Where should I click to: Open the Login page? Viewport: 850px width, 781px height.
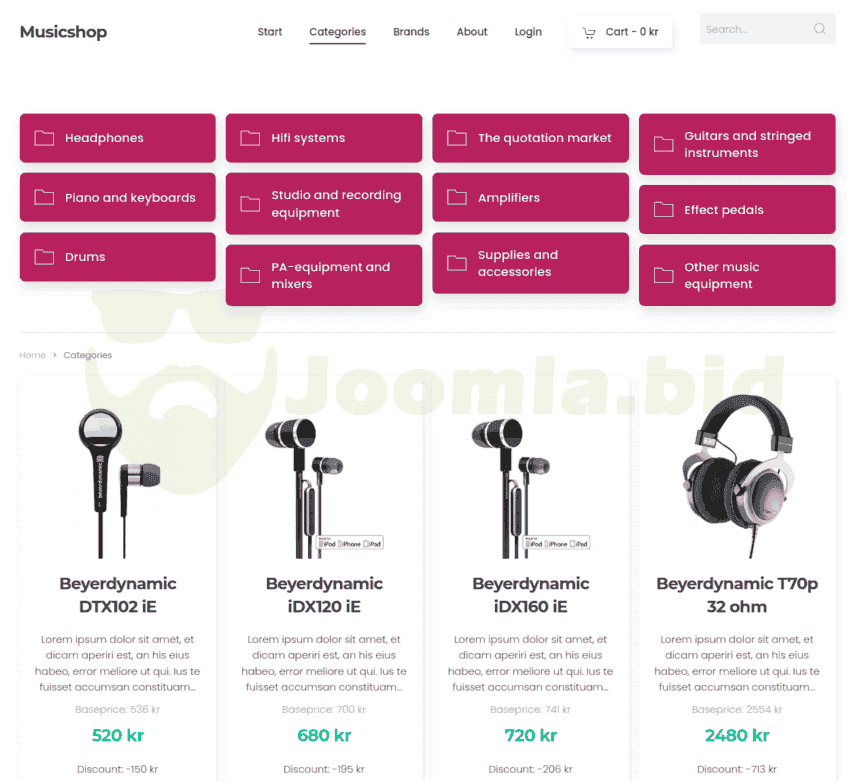click(x=528, y=32)
